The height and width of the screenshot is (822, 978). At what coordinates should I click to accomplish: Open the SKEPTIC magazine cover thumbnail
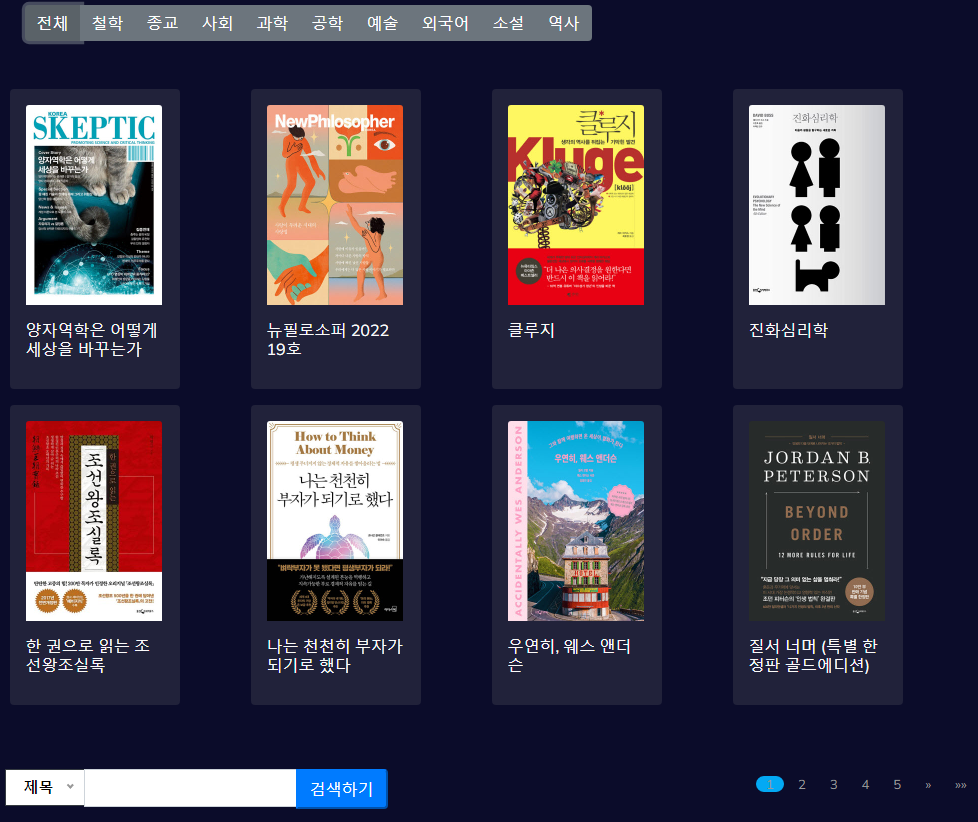[94, 205]
